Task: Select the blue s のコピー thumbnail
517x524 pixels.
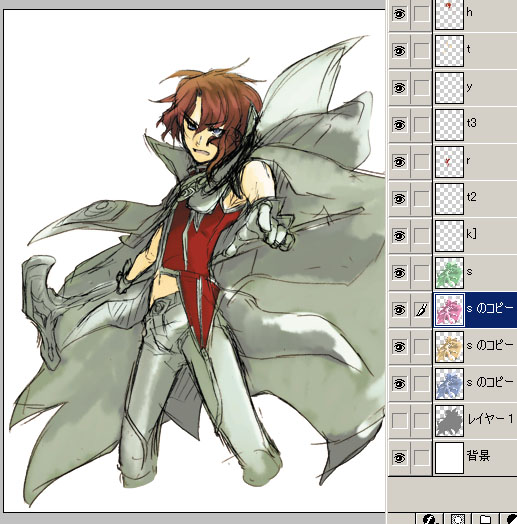Action: 449,384
